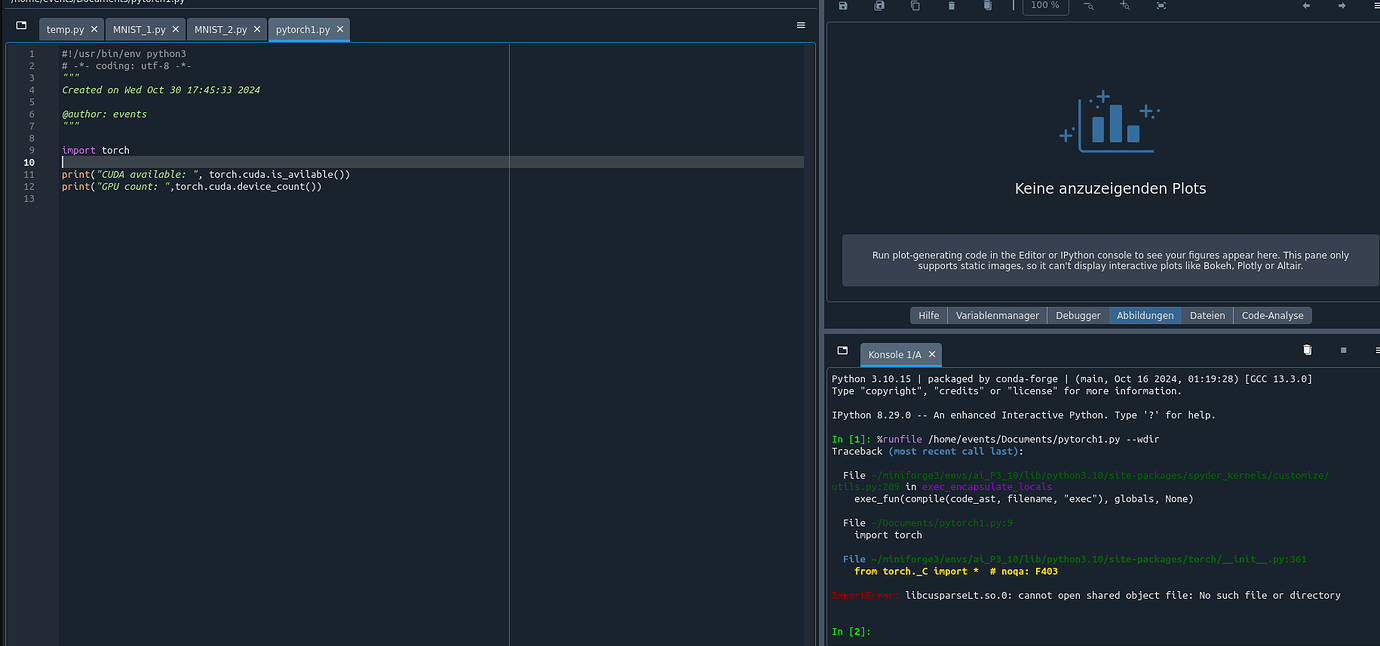
Task: Open the editor pane options menu
Action: coord(801,26)
